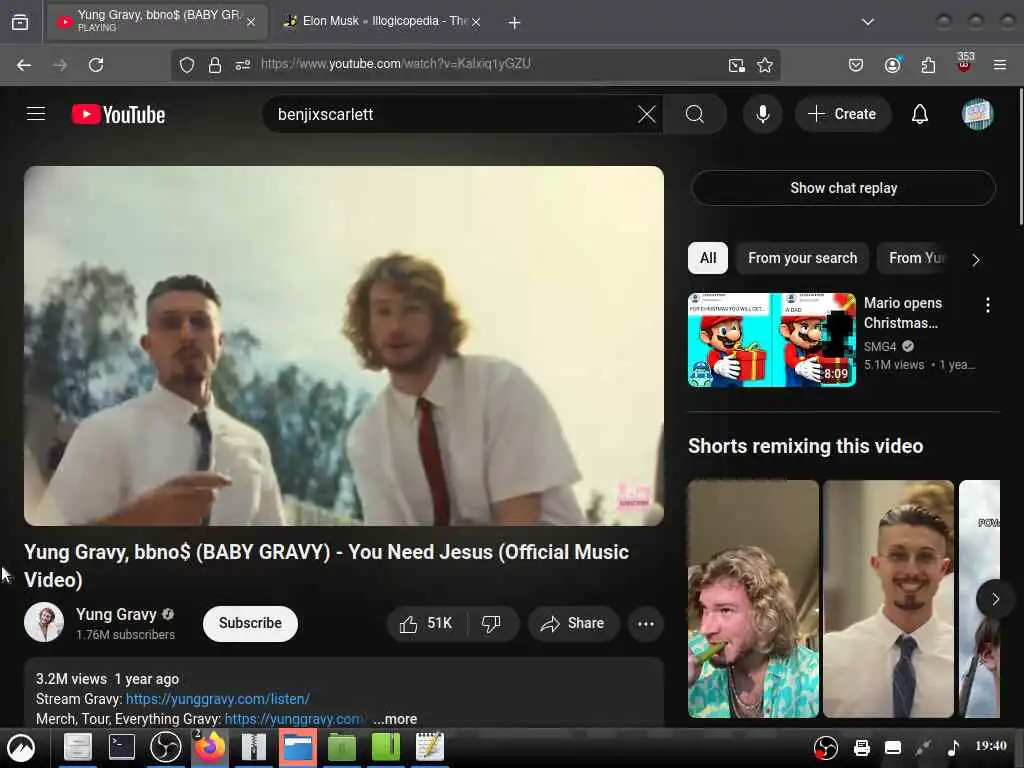1024x768 pixels.
Task: Open the short with the man in tie
Action: pyautogui.click(x=888, y=599)
